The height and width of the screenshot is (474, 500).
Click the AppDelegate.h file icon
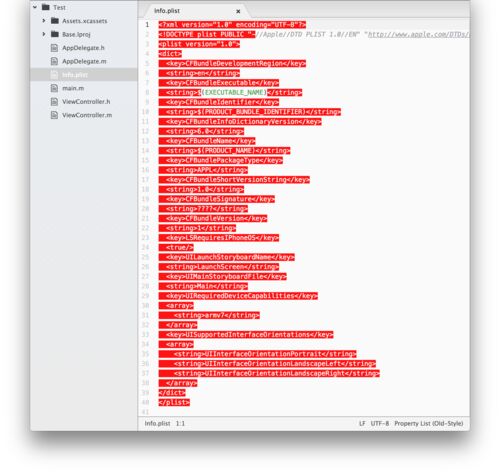[x=54, y=48]
